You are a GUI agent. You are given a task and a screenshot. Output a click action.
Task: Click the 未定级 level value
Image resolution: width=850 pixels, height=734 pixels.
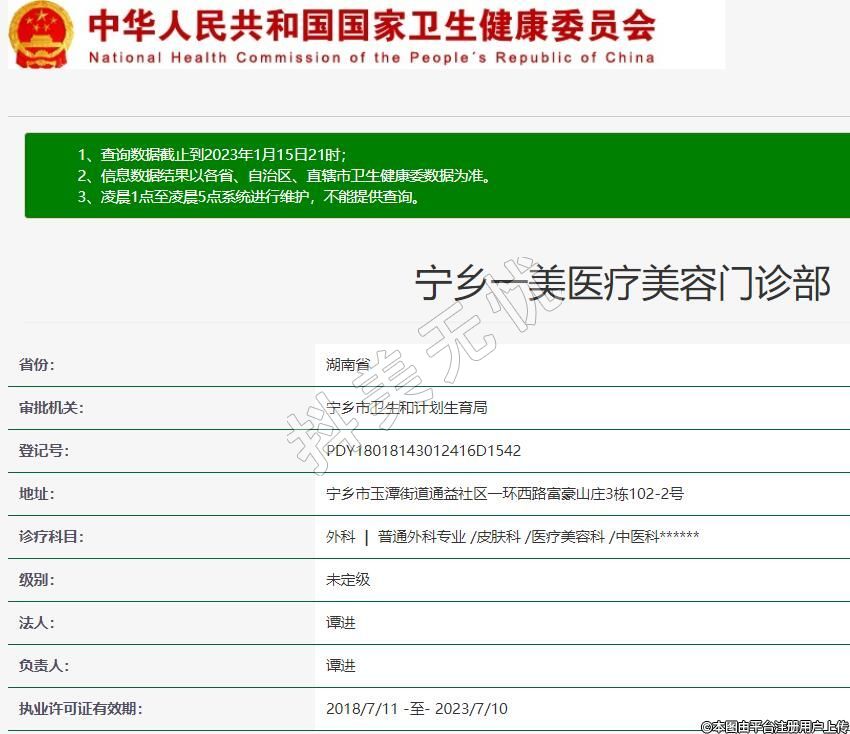(x=348, y=580)
